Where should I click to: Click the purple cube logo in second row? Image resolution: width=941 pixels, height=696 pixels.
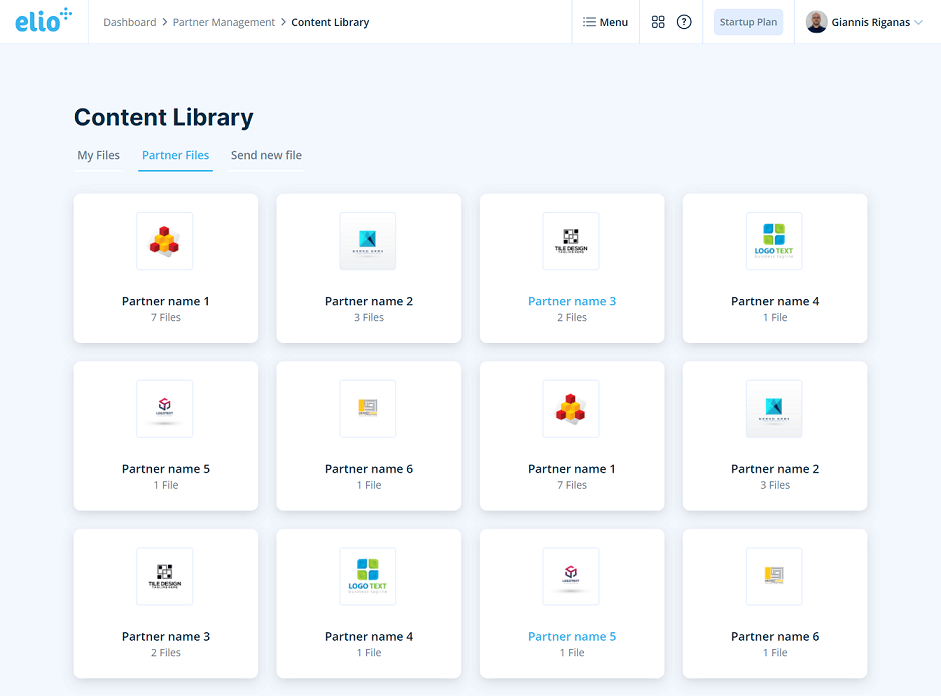click(x=164, y=408)
